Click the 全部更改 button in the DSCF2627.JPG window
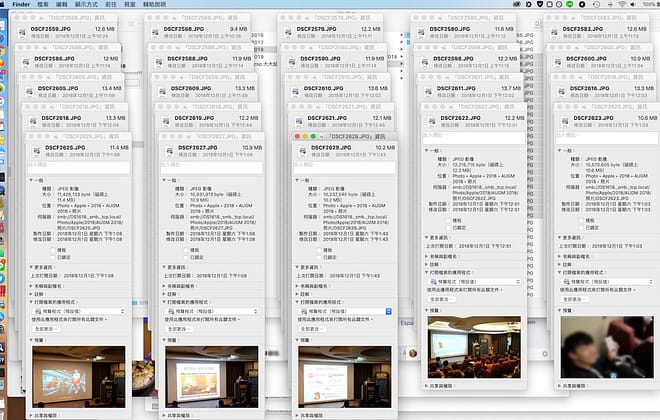 tap(184, 327)
